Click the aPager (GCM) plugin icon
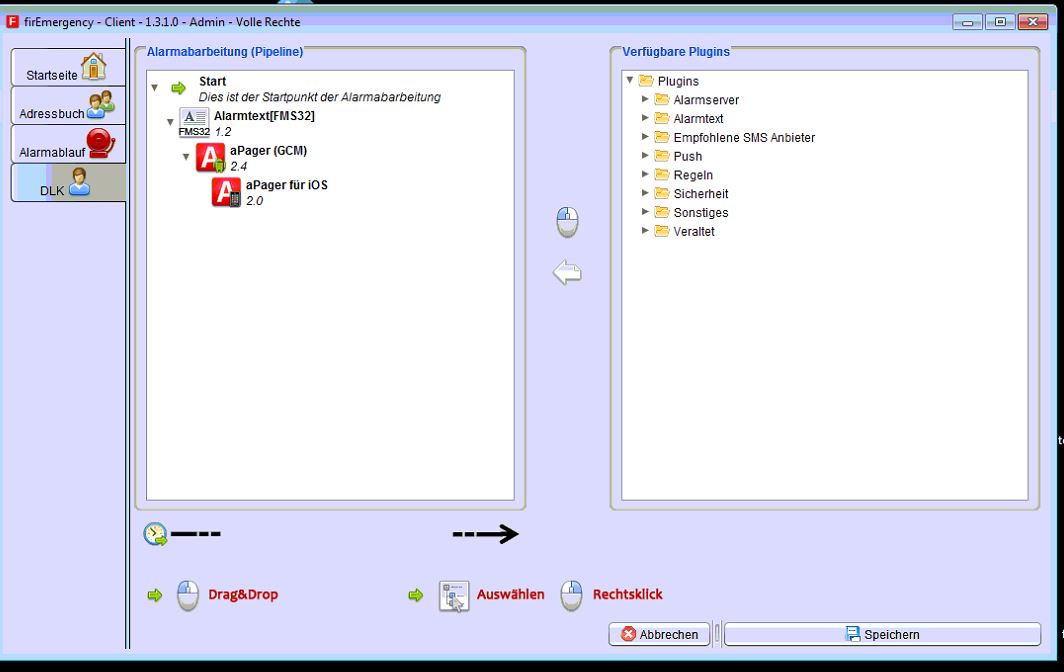This screenshot has width=1064, height=672. tap(210, 158)
